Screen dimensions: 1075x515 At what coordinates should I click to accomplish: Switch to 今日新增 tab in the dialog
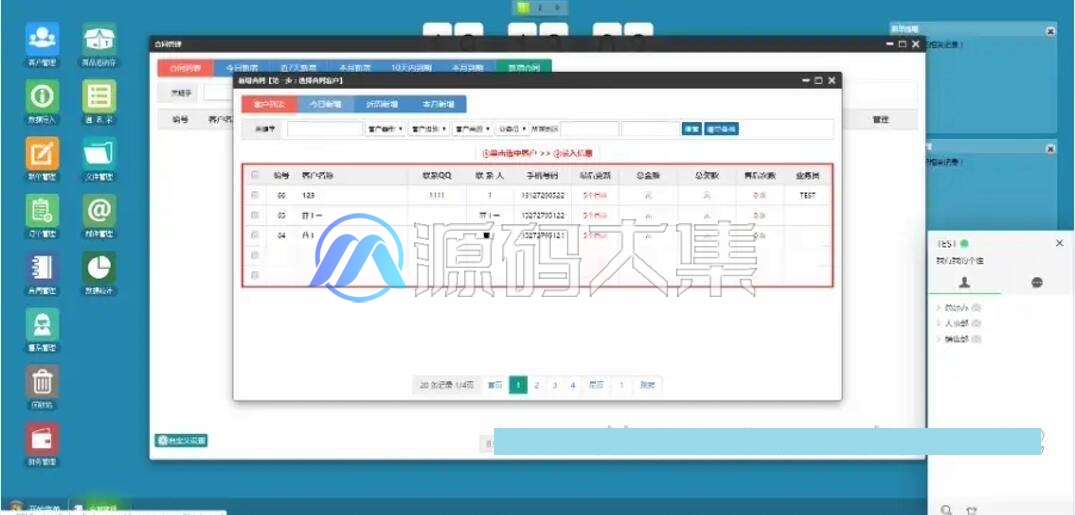[x=325, y=104]
